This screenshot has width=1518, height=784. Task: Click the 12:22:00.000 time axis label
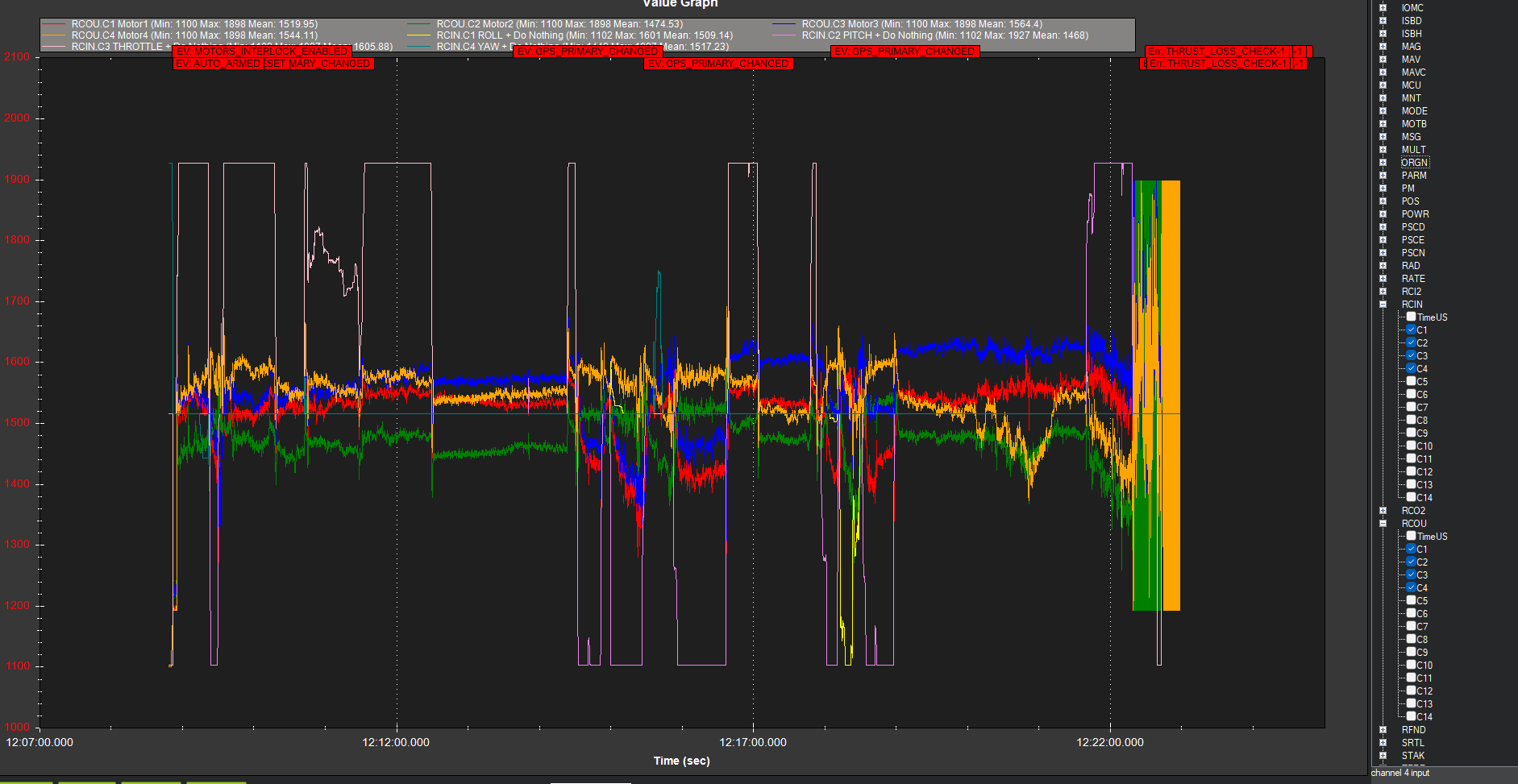click(1110, 742)
